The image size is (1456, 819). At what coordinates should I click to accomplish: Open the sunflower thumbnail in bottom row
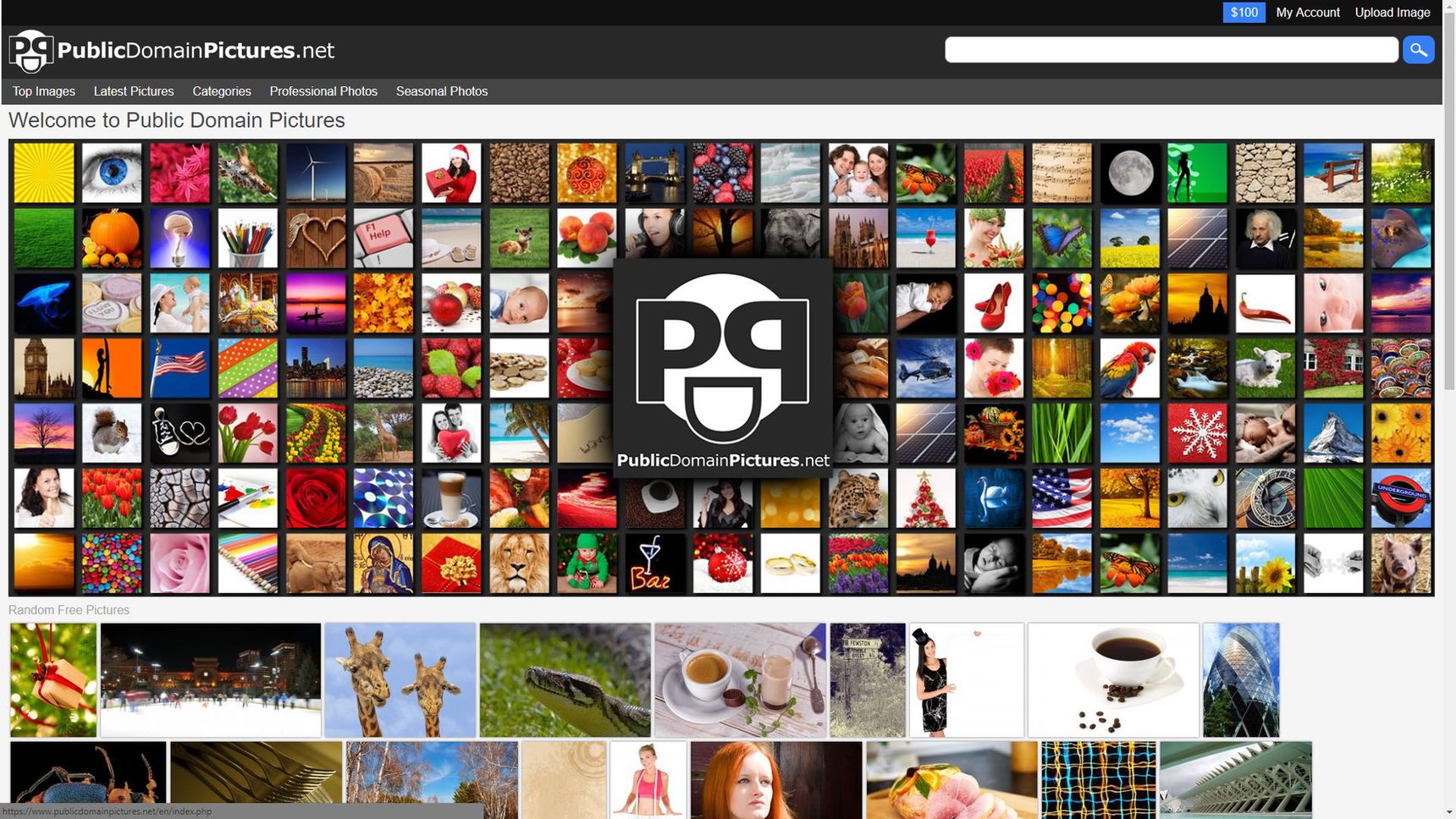(1265, 563)
